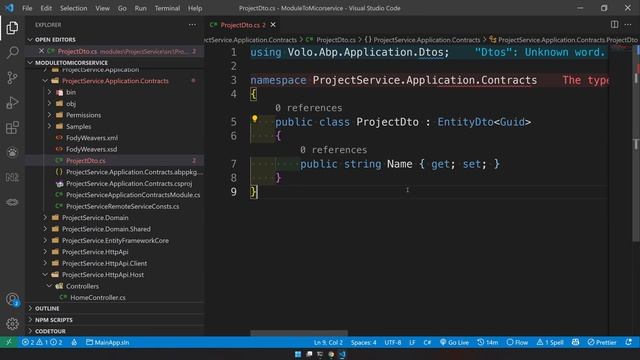Click the lightbulb quick fix icon
Image resolution: width=640 pixels, height=360 pixels.
click(x=255, y=119)
